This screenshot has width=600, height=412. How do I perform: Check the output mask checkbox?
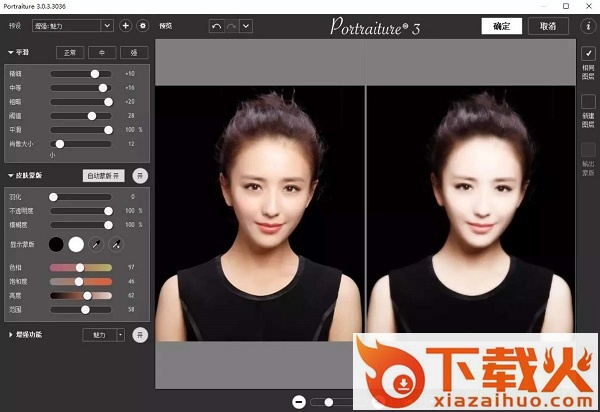(588, 150)
